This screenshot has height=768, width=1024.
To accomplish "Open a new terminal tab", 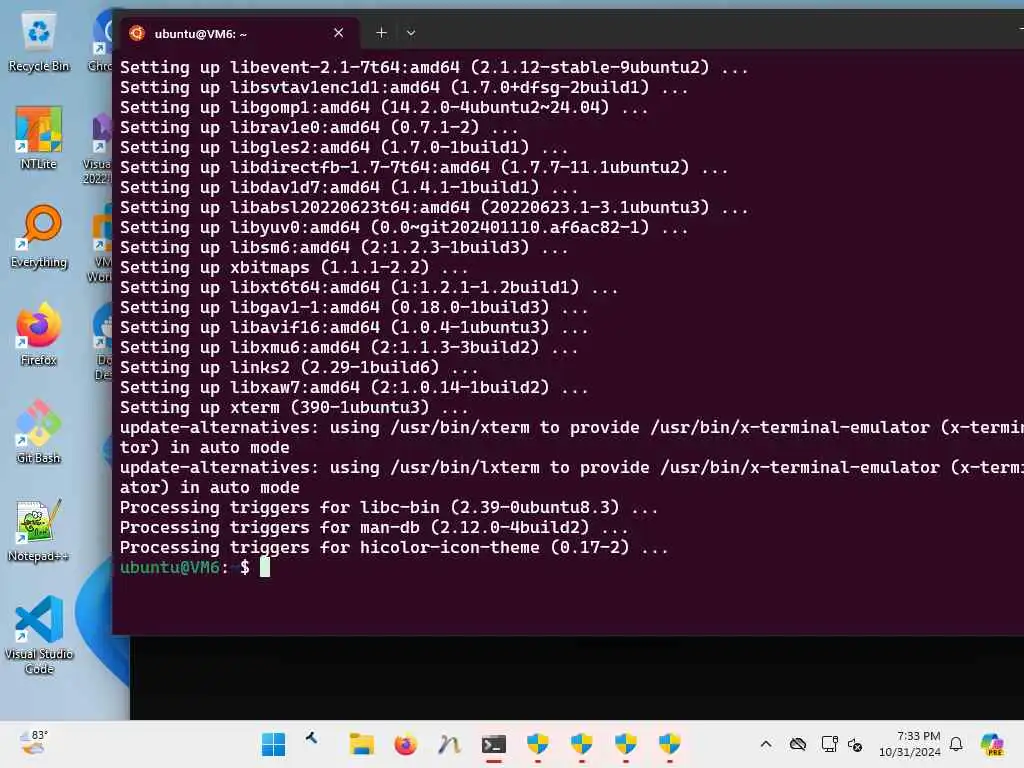I will click(x=381, y=33).
